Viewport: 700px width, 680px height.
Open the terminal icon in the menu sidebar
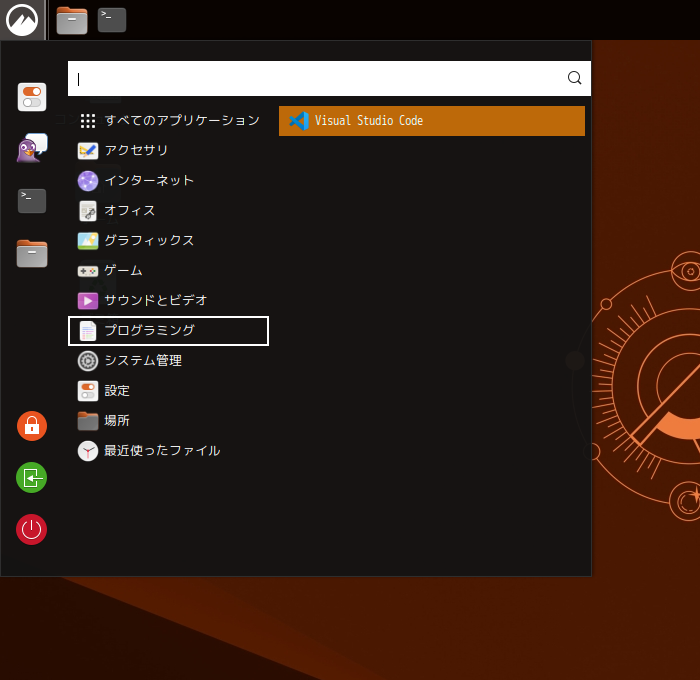(x=32, y=201)
